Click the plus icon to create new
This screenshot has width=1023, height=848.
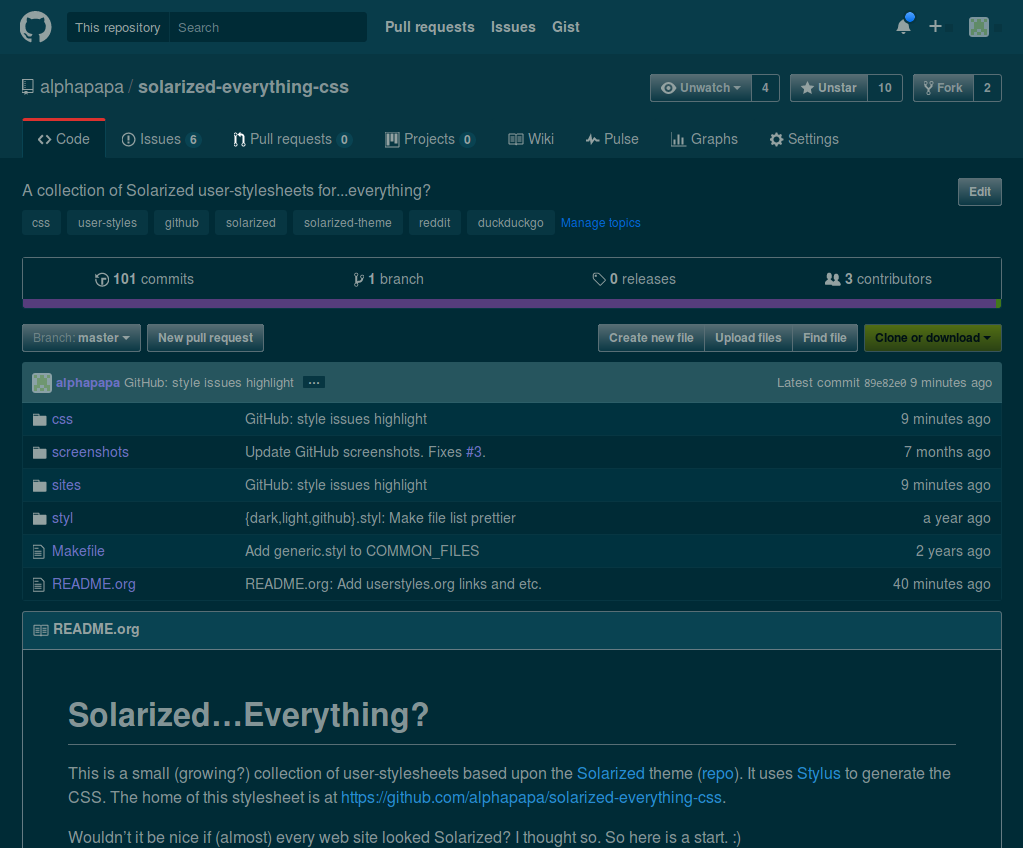tap(934, 27)
